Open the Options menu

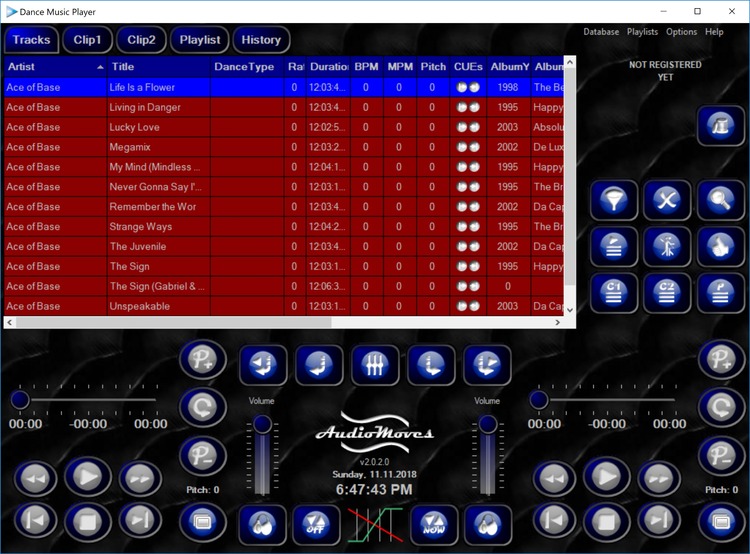[x=682, y=32]
